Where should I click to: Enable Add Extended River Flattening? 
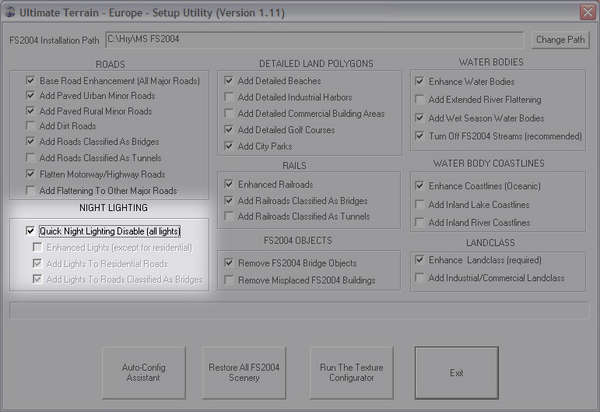420,100
